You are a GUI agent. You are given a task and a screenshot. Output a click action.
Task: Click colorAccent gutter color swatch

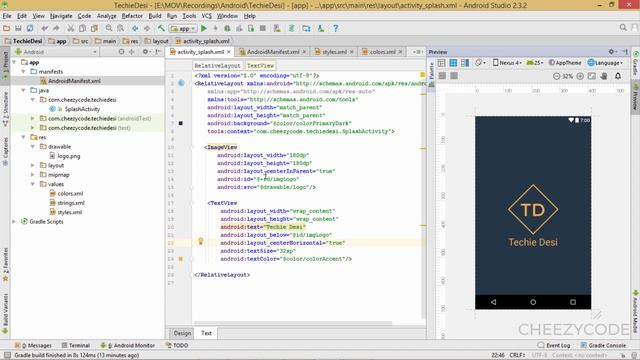[180, 258]
